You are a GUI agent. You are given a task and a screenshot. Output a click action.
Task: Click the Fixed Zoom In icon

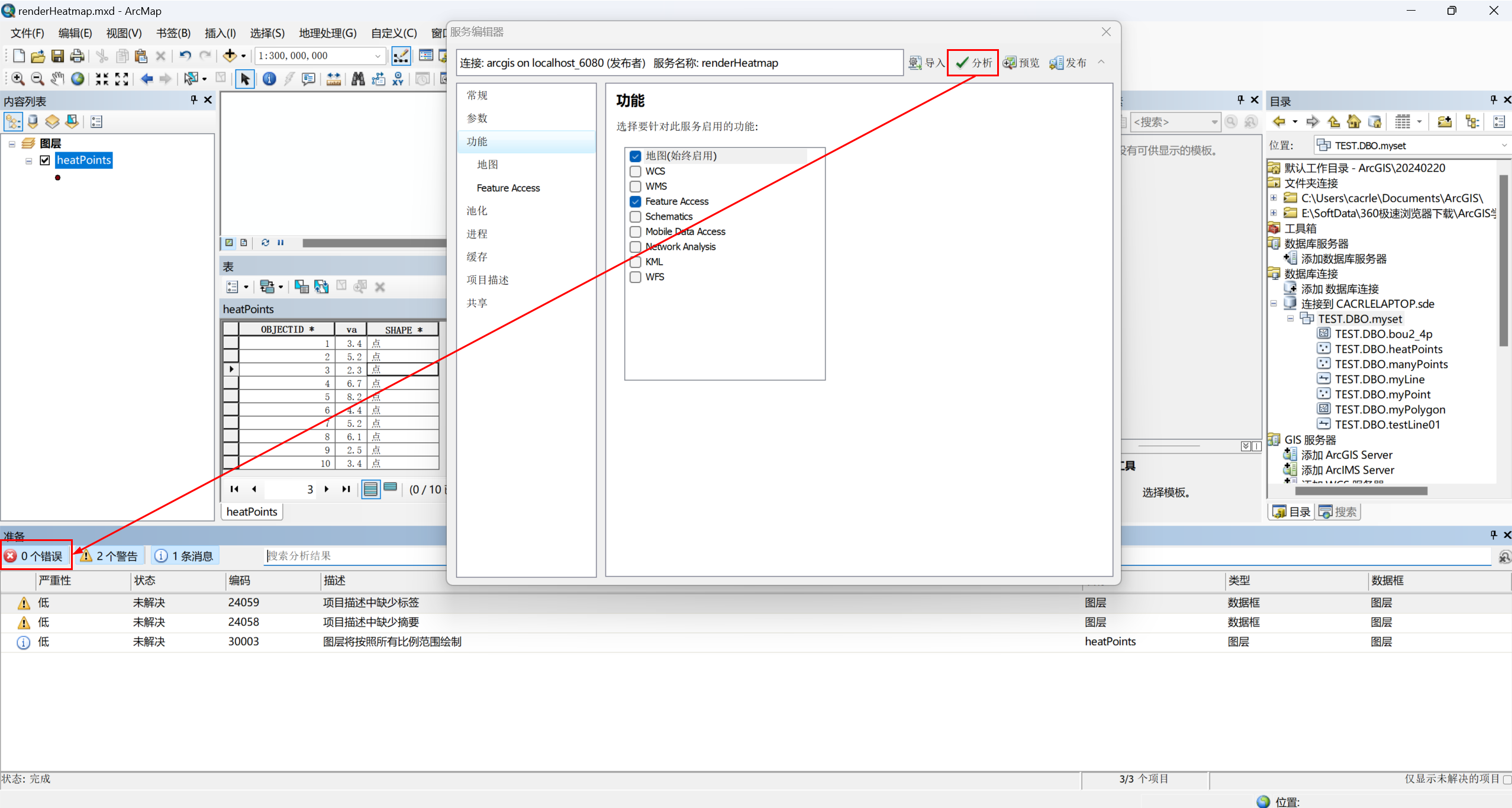[102, 79]
